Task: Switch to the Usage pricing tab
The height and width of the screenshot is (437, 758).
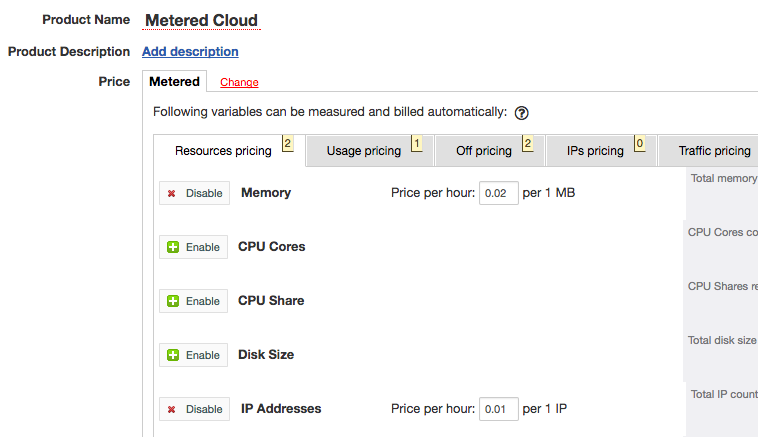Action: coord(364,151)
